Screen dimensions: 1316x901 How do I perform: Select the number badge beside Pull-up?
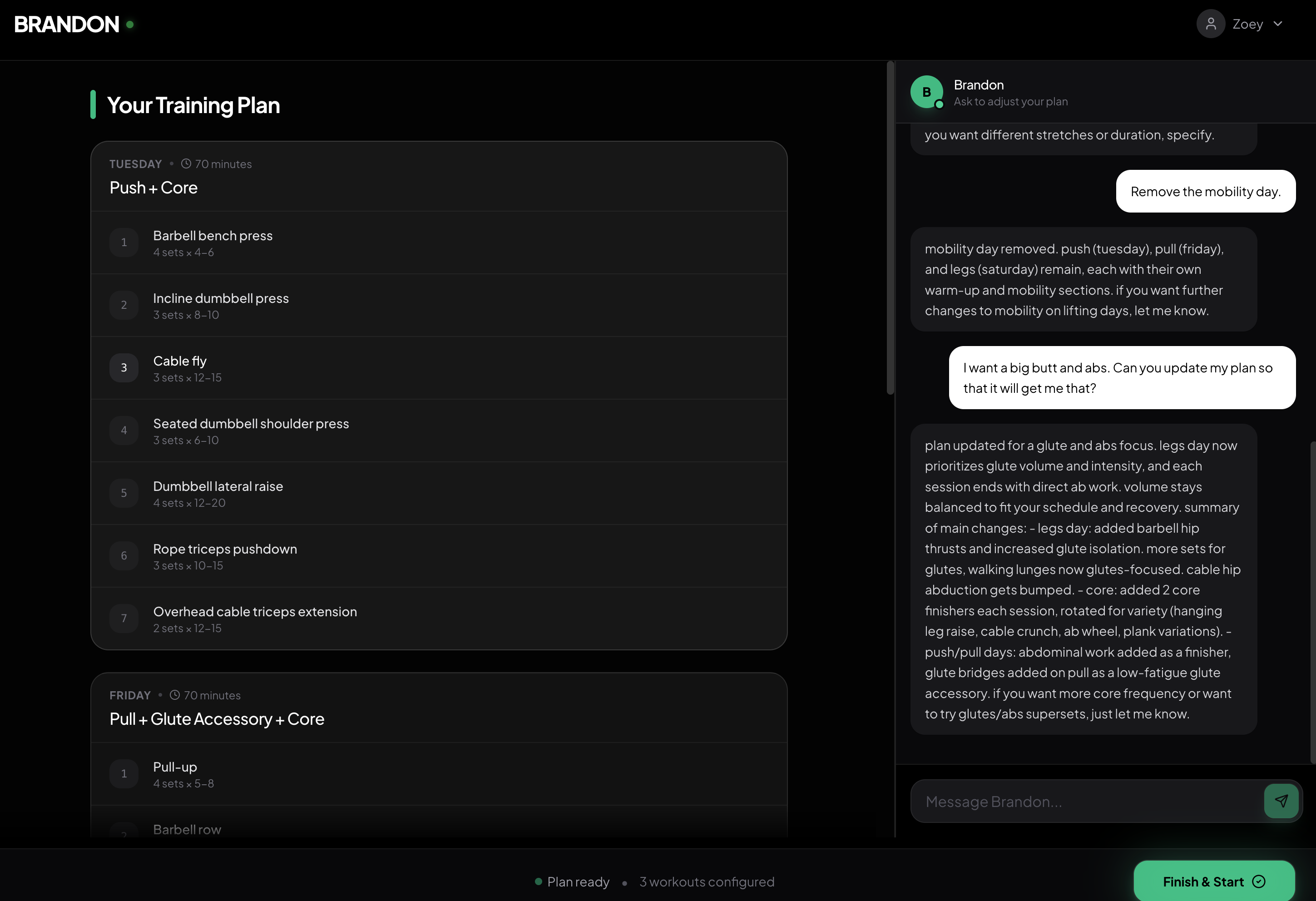[x=124, y=773]
